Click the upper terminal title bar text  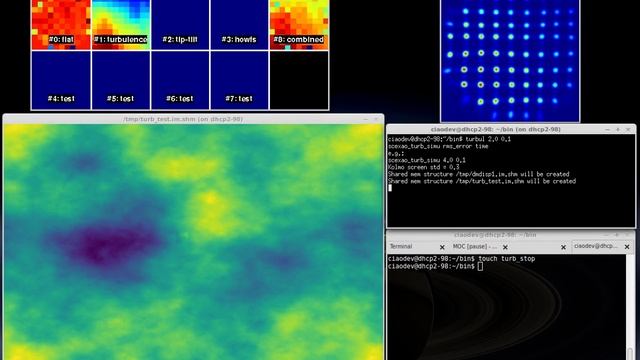pos(496,129)
